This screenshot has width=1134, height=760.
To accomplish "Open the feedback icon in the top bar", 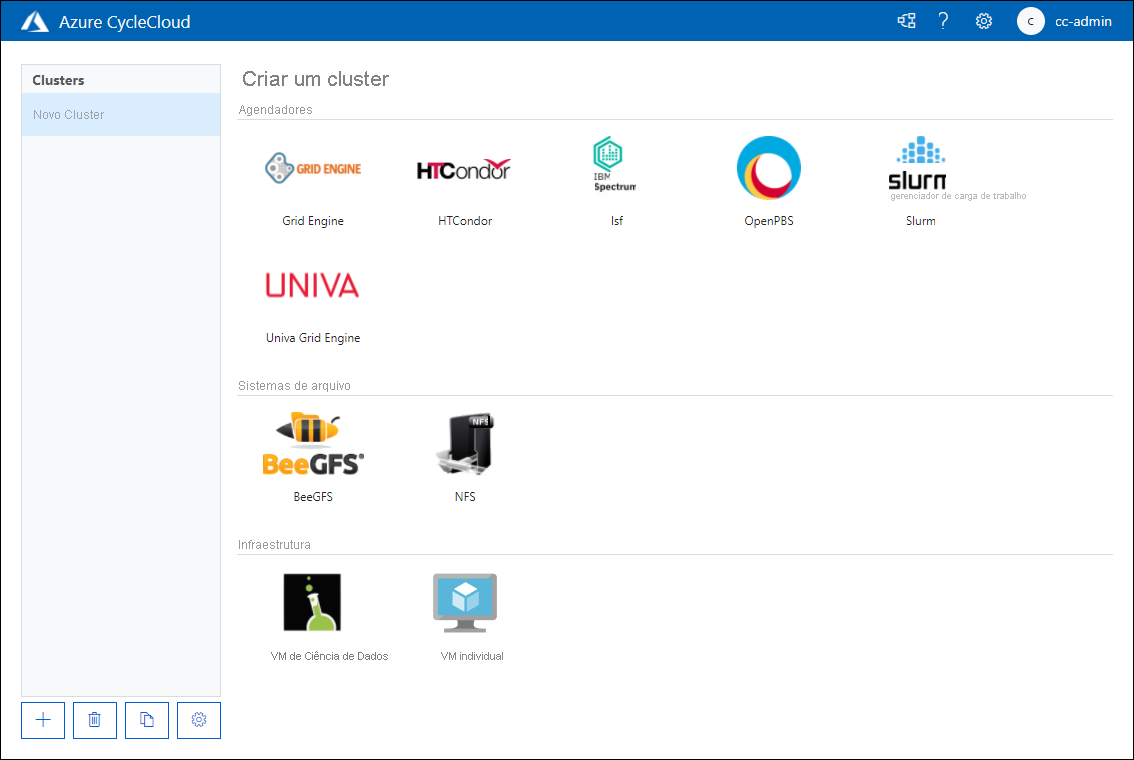I will click(x=906, y=20).
